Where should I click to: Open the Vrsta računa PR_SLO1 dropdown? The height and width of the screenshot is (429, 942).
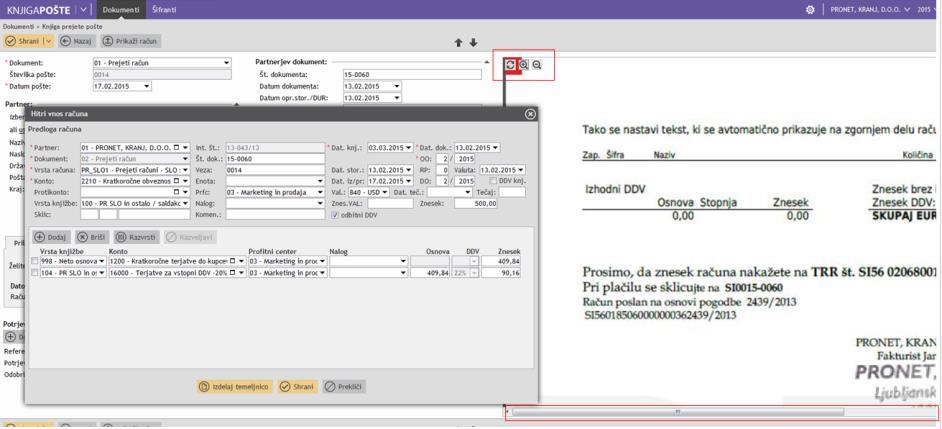click(186, 170)
